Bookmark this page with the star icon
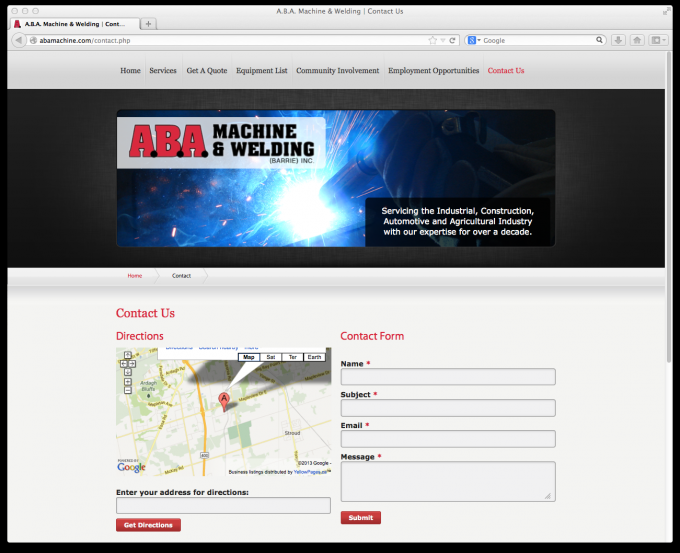The width and height of the screenshot is (680, 553). [433, 40]
